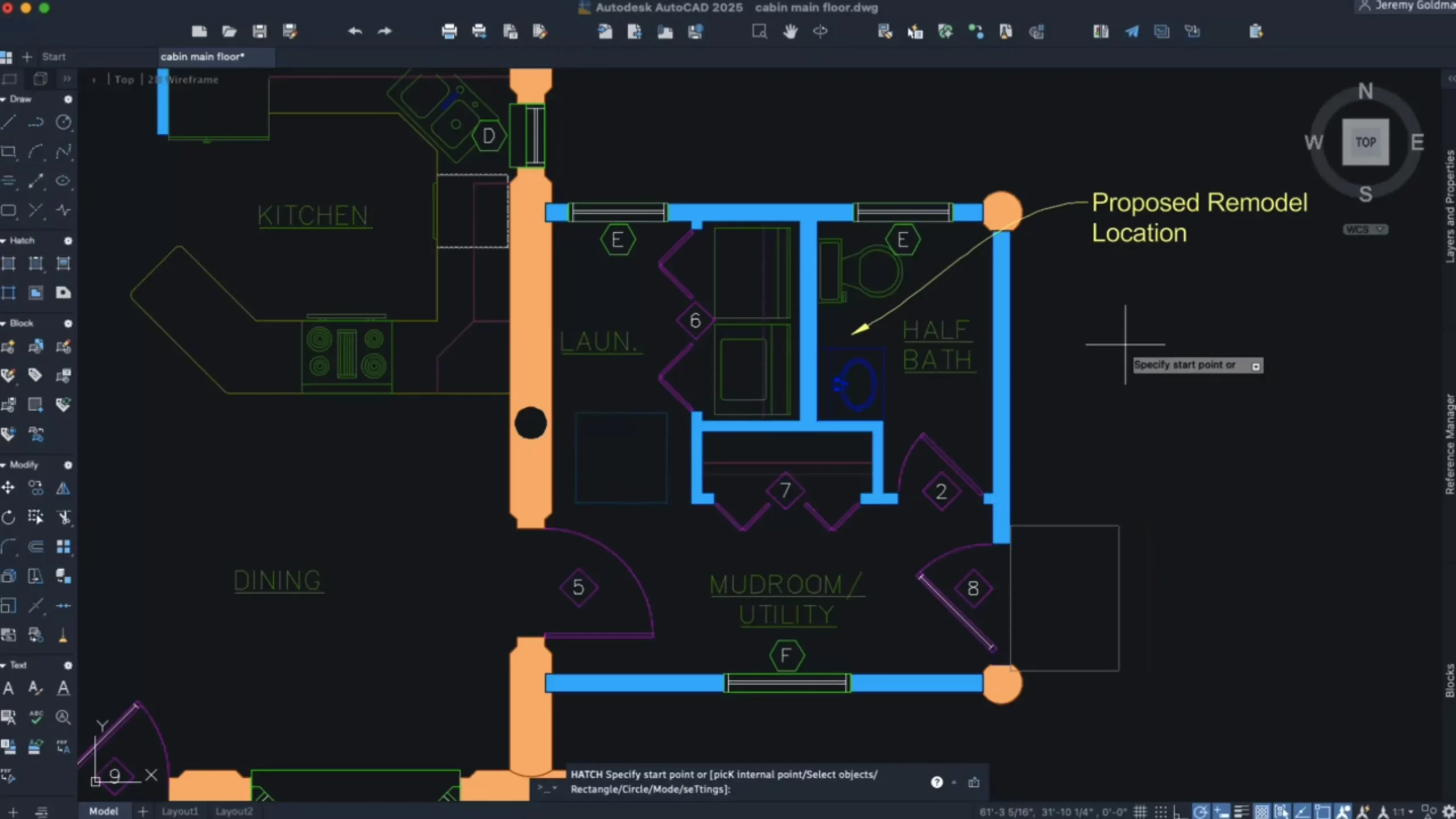Select the Circle tool in the Draw panel
Image resolution: width=1456 pixels, height=819 pixels.
(x=64, y=123)
